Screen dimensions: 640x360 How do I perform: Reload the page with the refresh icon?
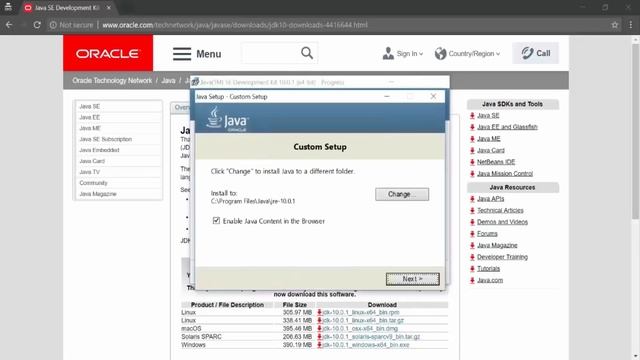[37, 25]
